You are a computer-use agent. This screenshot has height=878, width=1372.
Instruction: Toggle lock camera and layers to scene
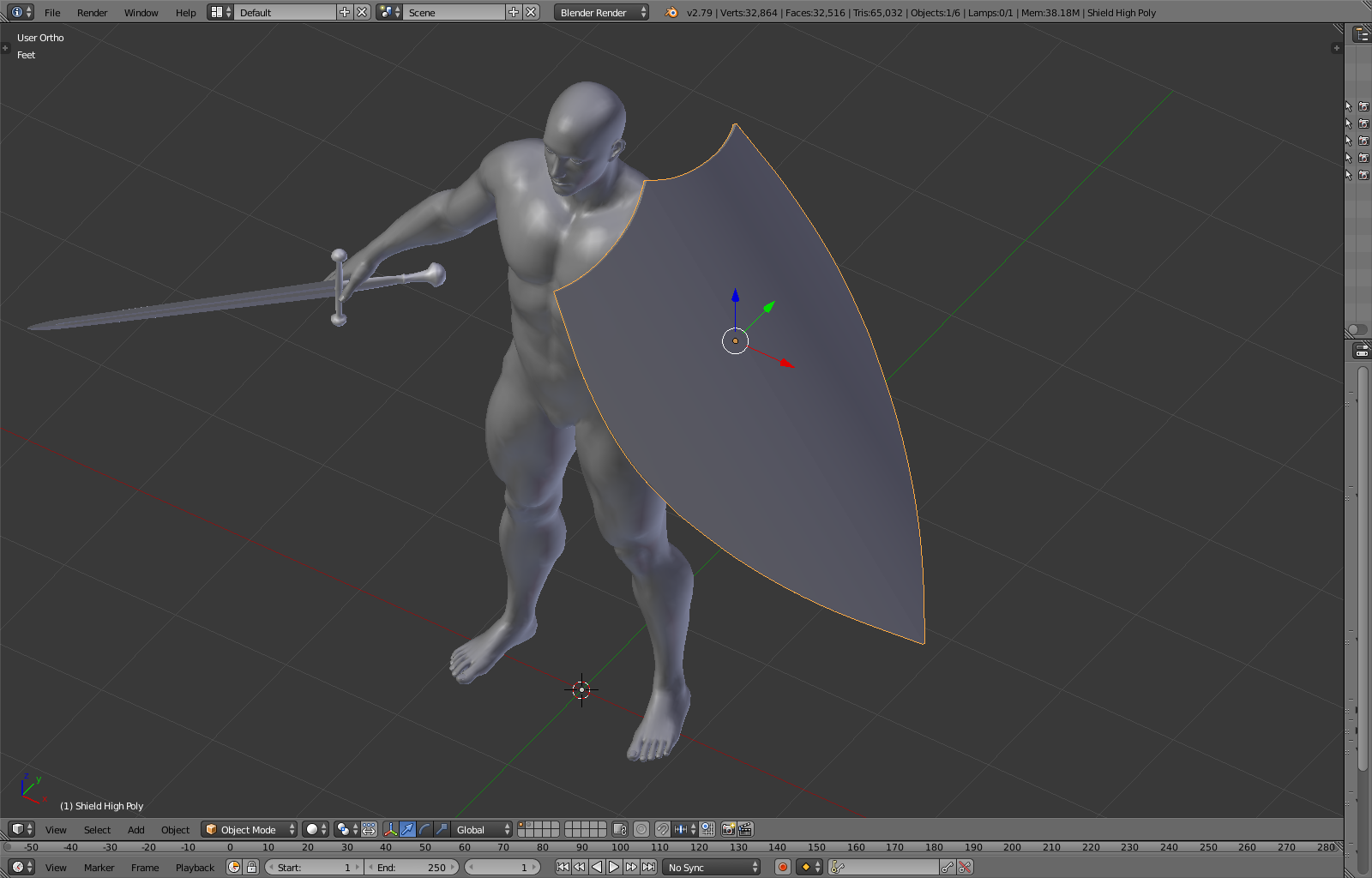pos(620,829)
